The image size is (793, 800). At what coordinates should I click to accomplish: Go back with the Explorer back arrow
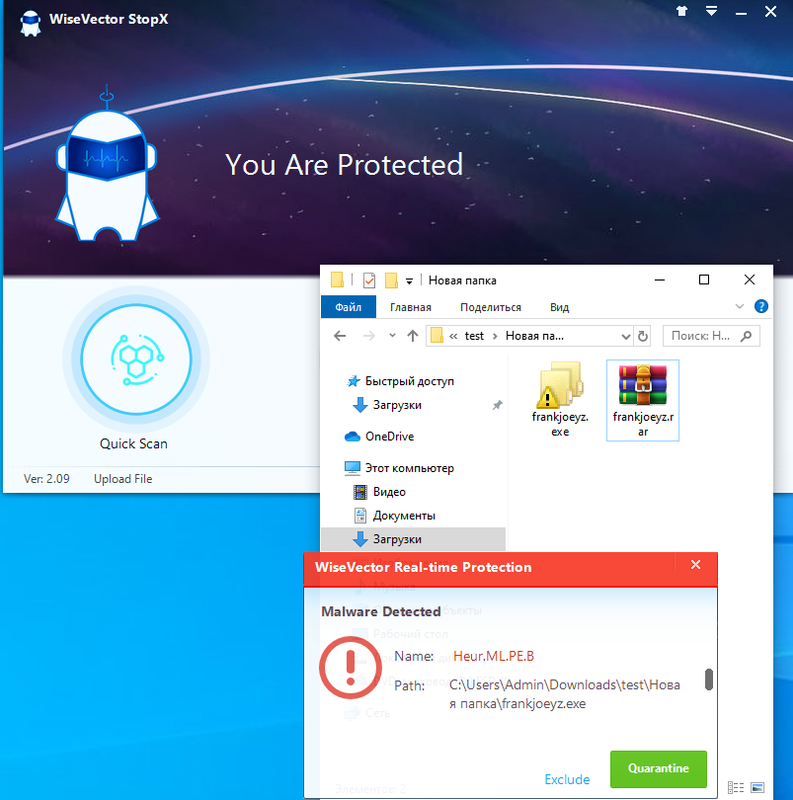tap(340, 336)
